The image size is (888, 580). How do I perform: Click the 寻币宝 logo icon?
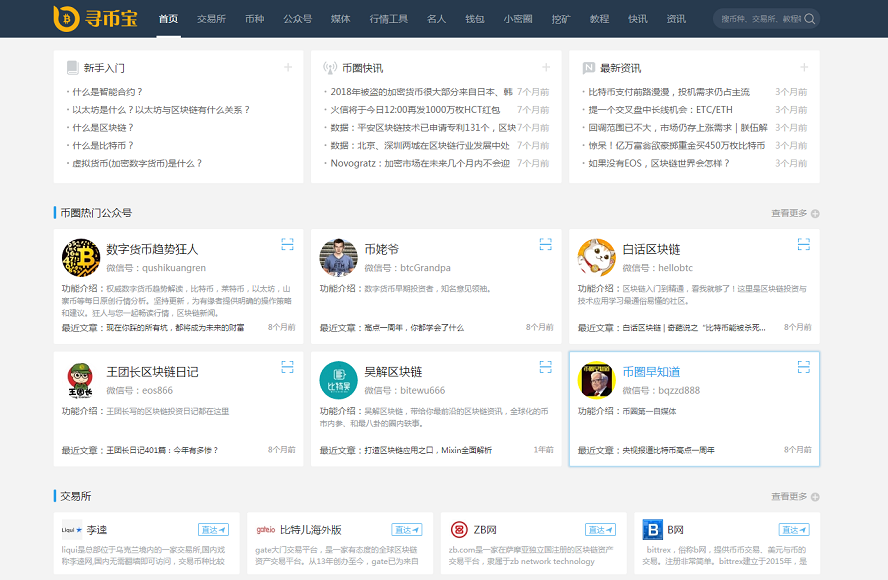[x=65, y=17]
